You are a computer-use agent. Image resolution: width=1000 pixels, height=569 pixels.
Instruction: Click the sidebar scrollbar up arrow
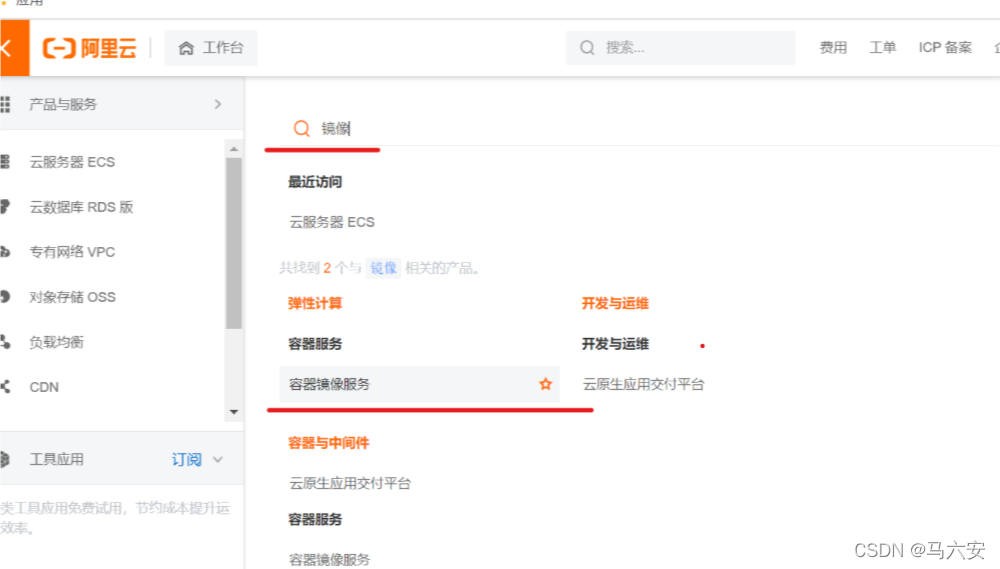(x=234, y=149)
